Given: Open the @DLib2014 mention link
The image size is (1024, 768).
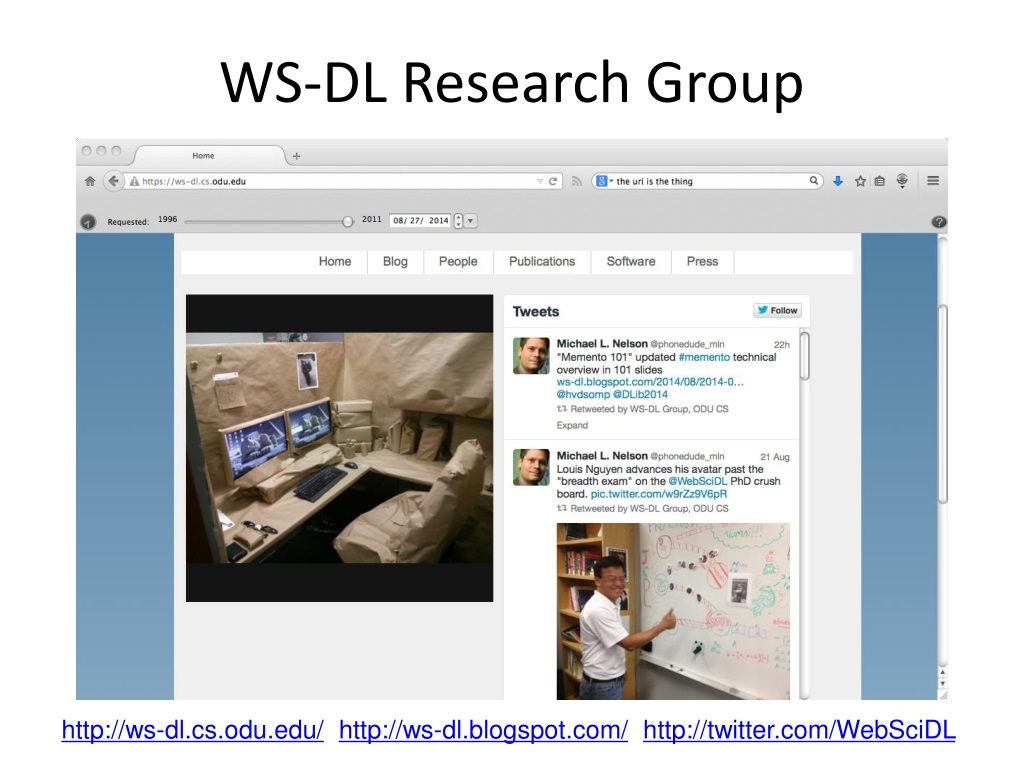Looking at the screenshot, I should (x=641, y=394).
